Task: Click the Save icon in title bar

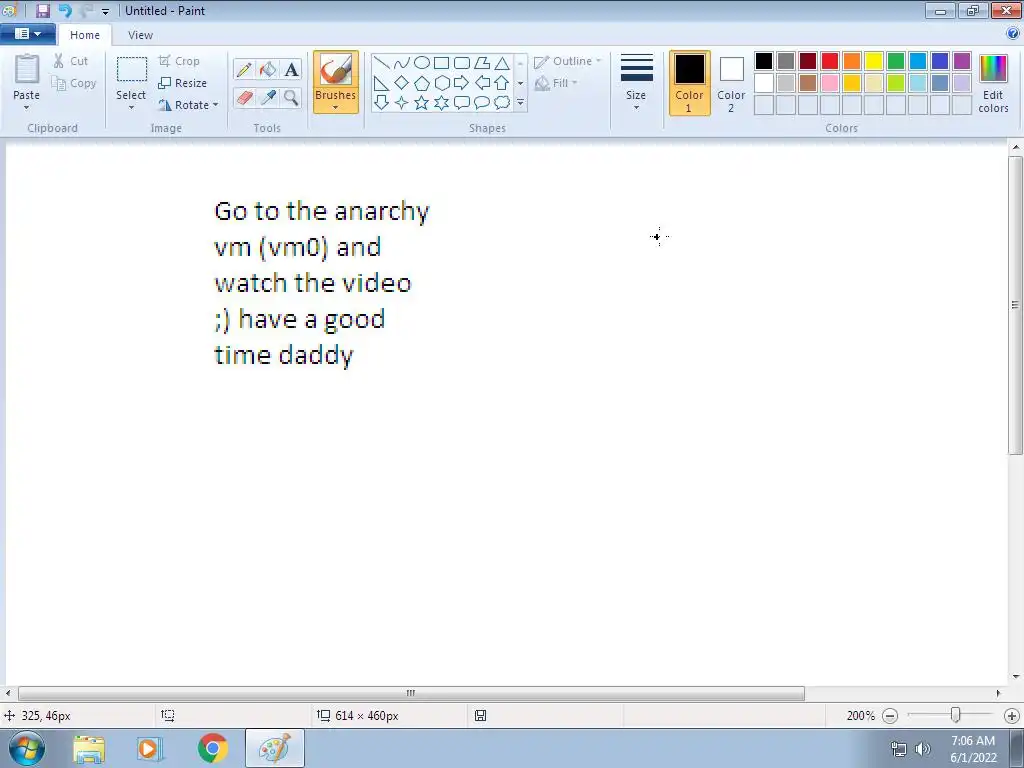Action: (43, 10)
